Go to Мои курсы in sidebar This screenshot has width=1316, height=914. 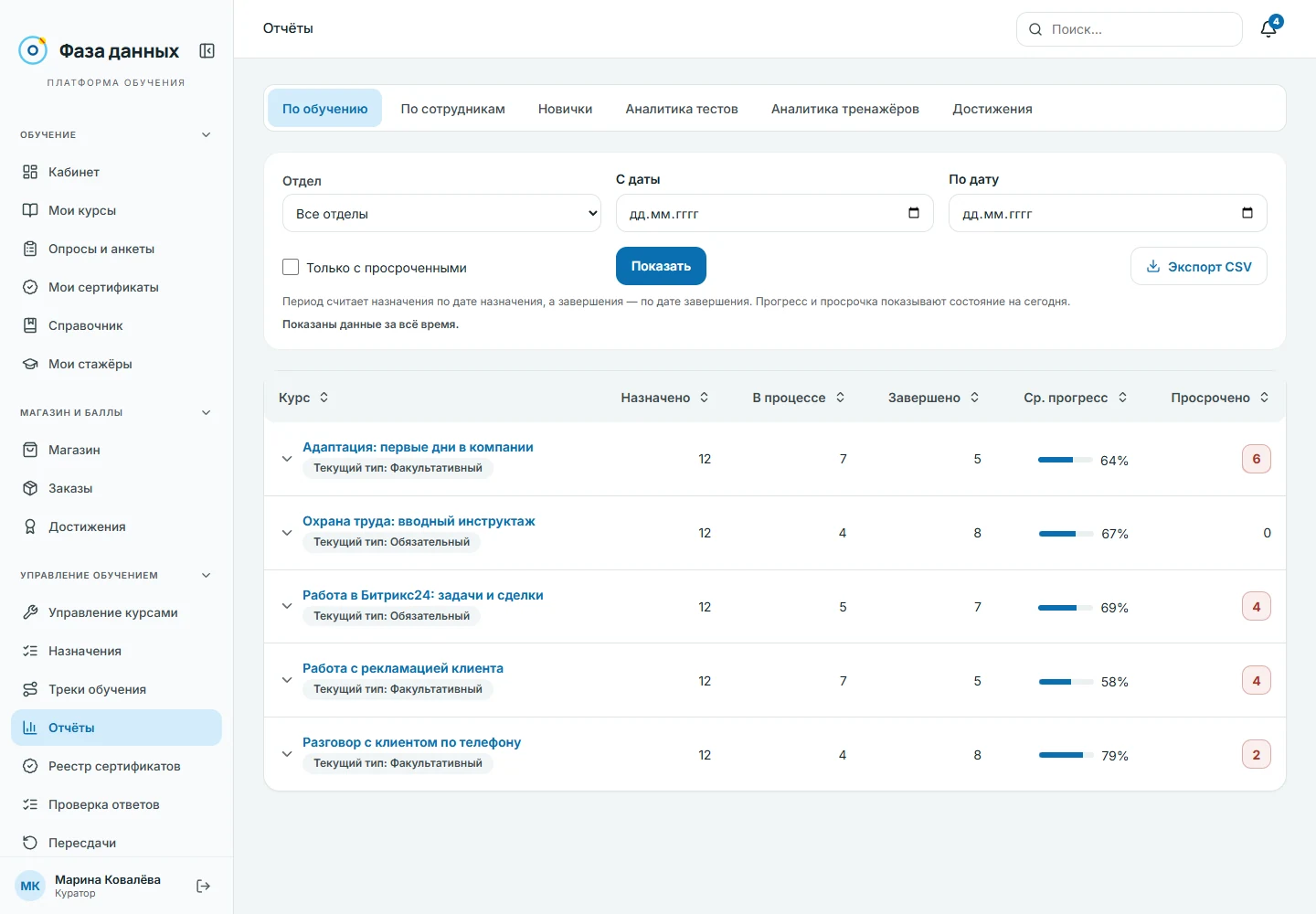click(x=116, y=210)
